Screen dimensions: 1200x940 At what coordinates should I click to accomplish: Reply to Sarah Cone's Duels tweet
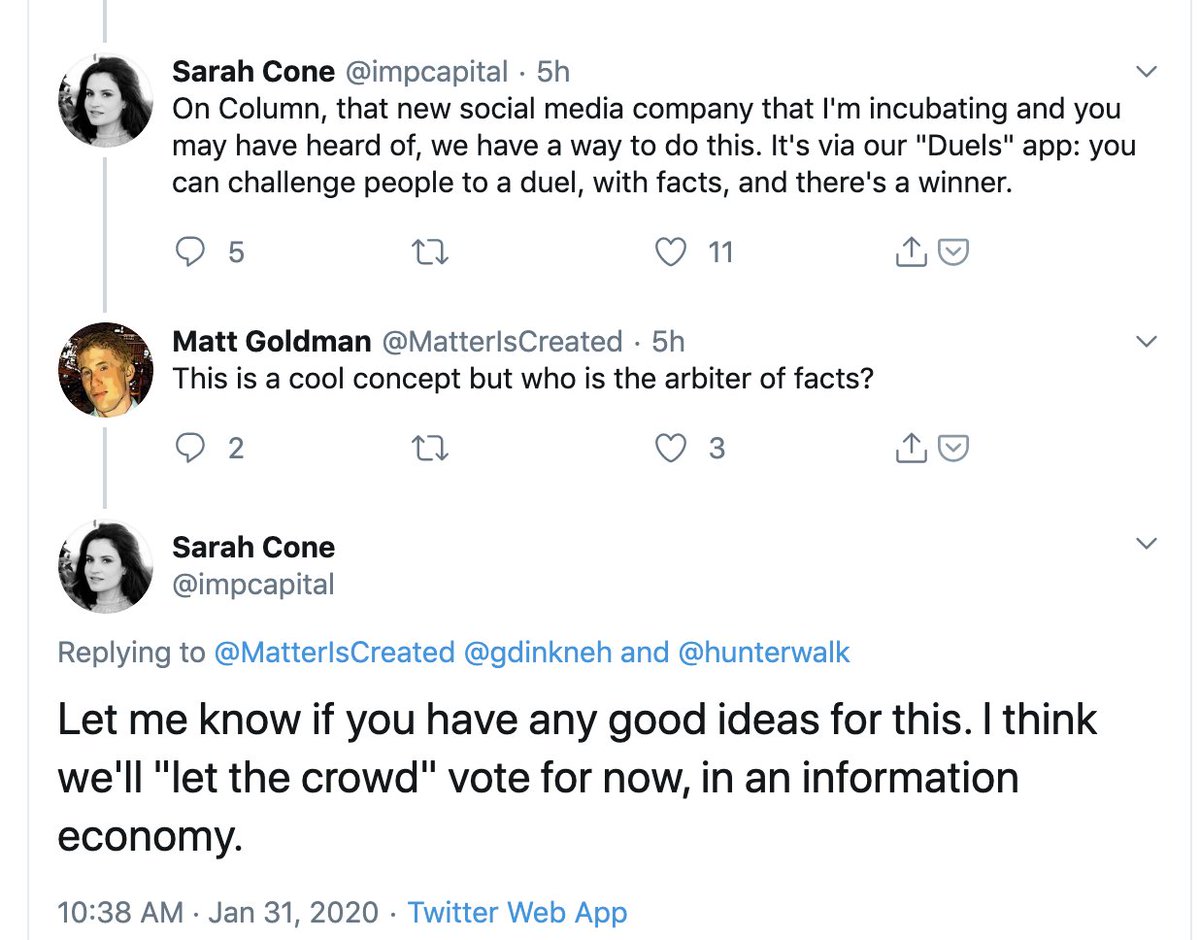tap(191, 253)
